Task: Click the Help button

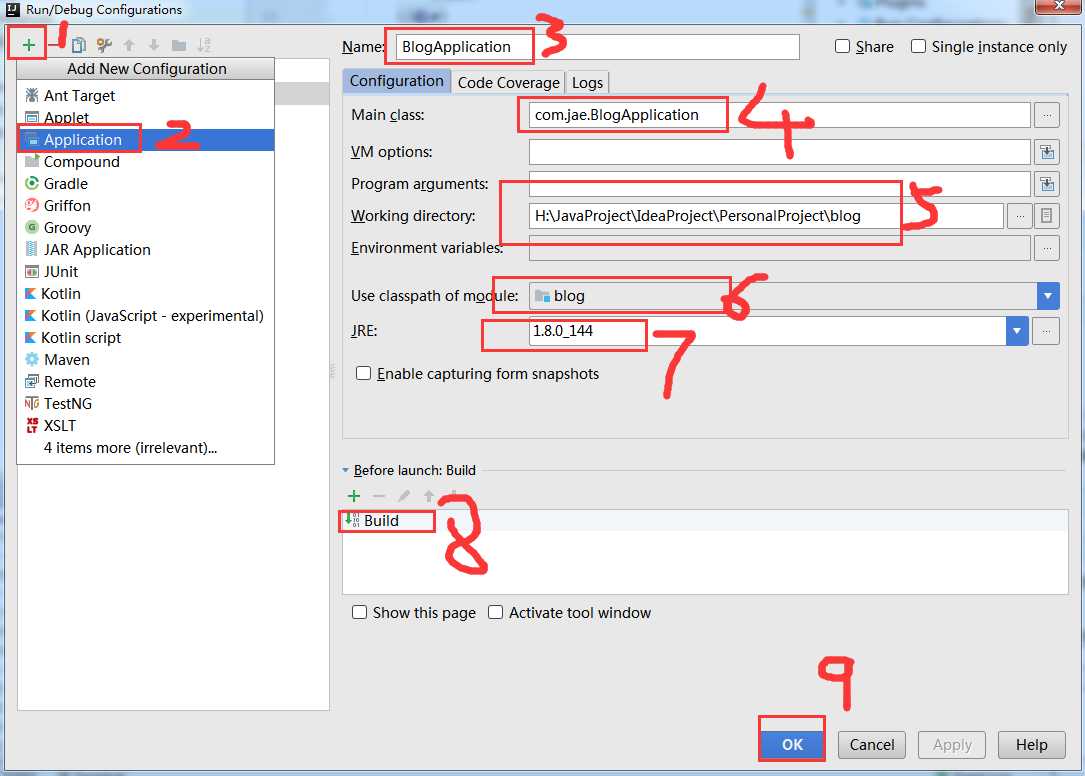Action: pos(1032,745)
